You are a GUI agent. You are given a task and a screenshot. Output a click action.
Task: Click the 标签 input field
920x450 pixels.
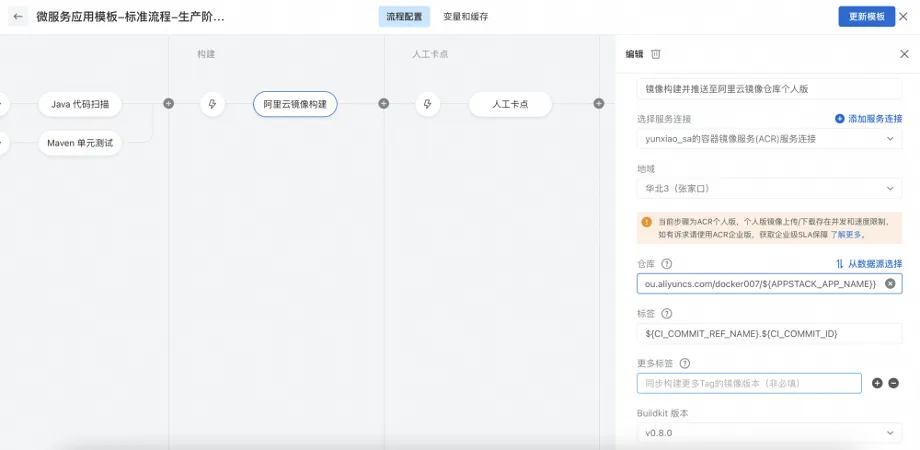point(769,333)
